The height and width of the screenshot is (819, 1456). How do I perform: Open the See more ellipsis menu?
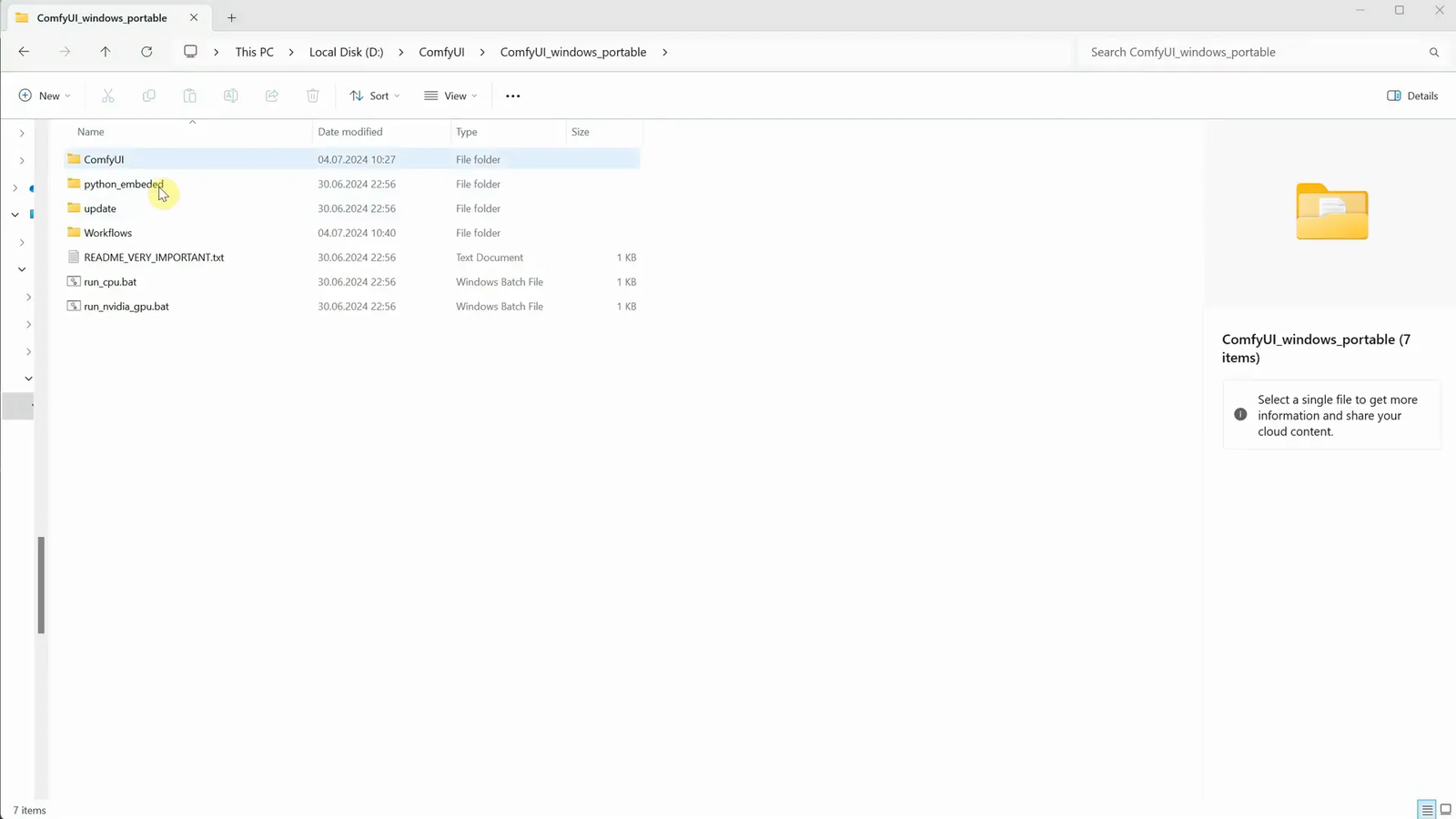(513, 96)
